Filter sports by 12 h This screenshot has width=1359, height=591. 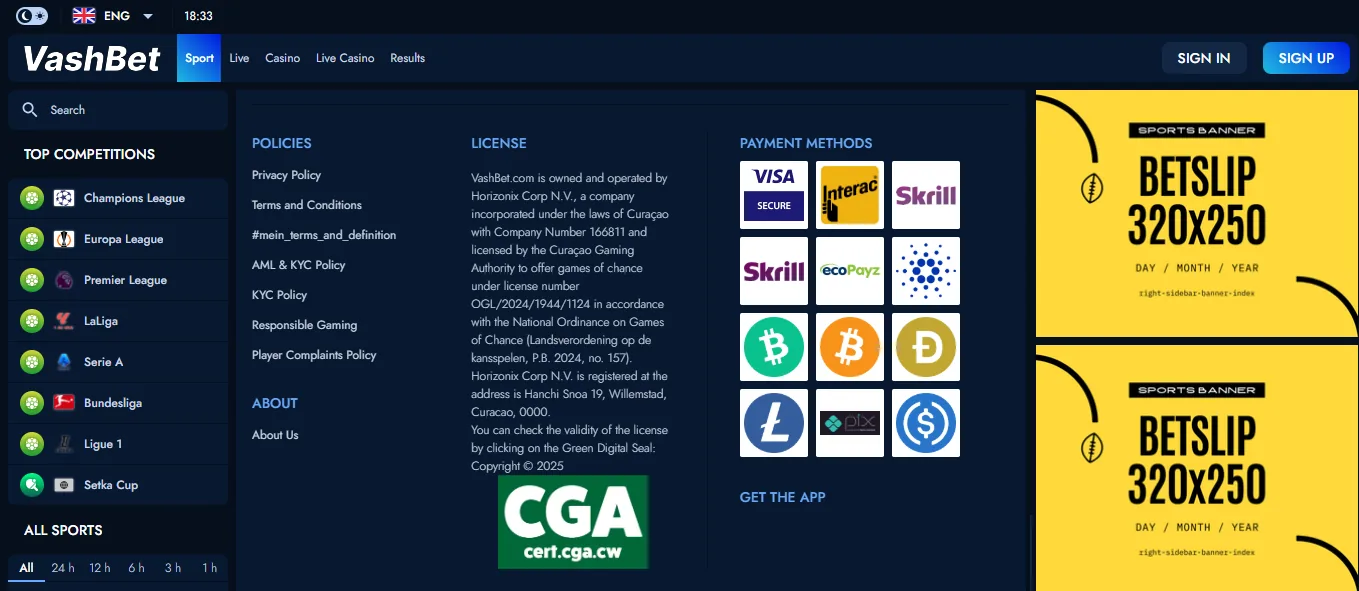[x=100, y=568]
